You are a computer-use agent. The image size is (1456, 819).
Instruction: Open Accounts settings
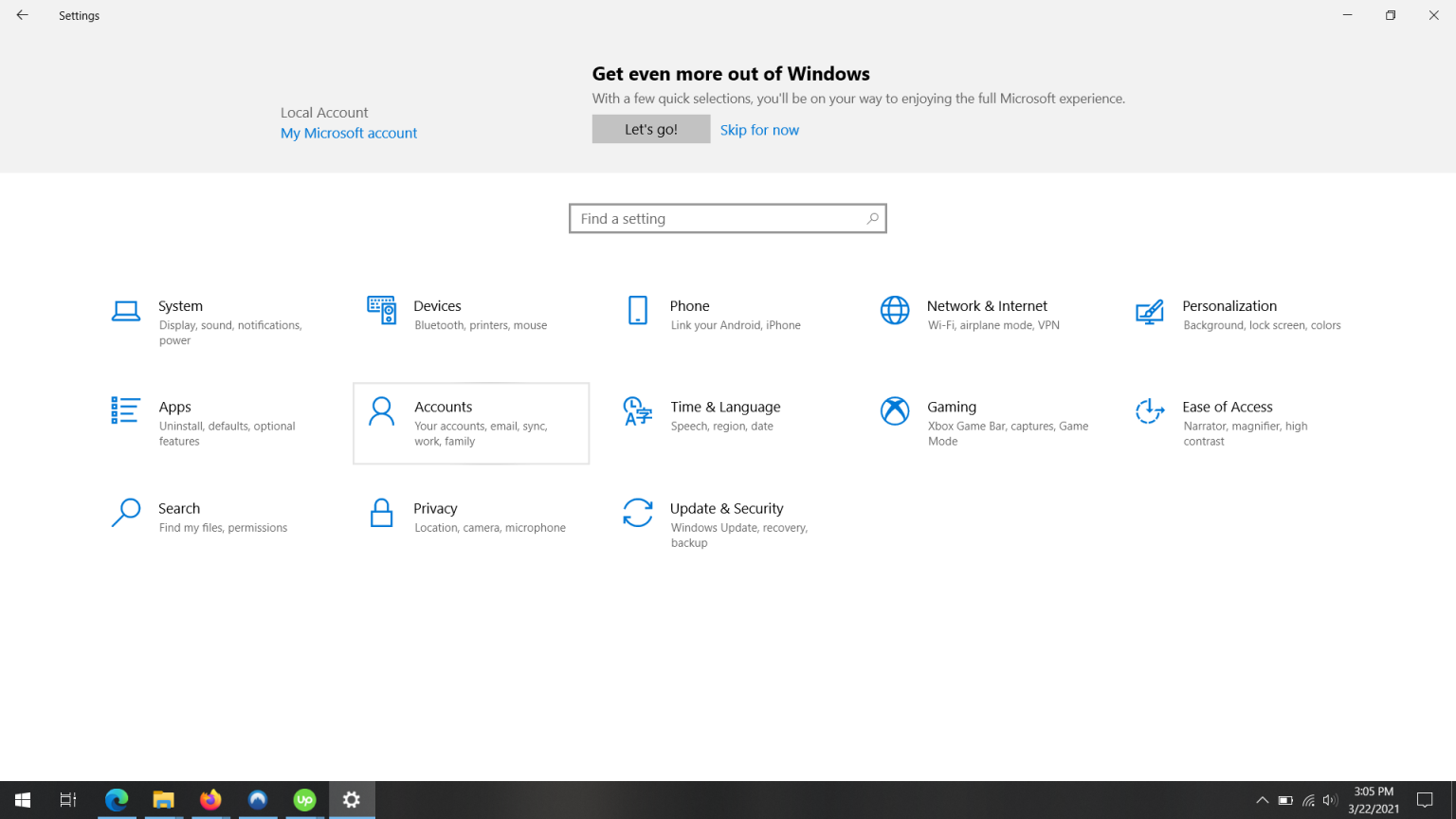pos(471,423)
